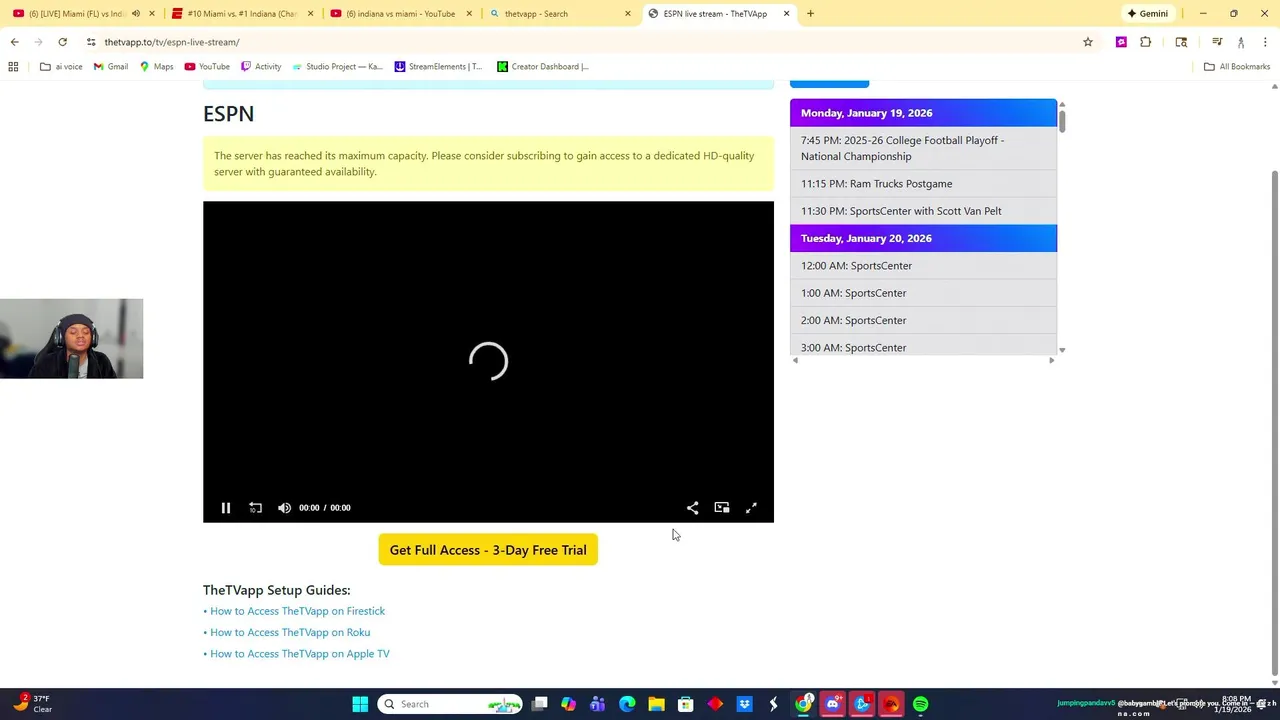Screen dimensions: 1280x720
Task: Open the Studio Project bookmark
Action: tap(337, 67)
